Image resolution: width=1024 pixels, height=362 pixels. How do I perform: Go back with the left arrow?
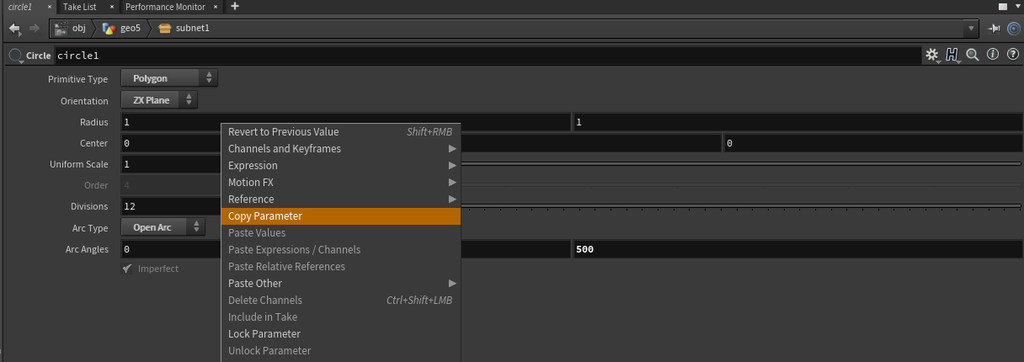tap(14, 29)
